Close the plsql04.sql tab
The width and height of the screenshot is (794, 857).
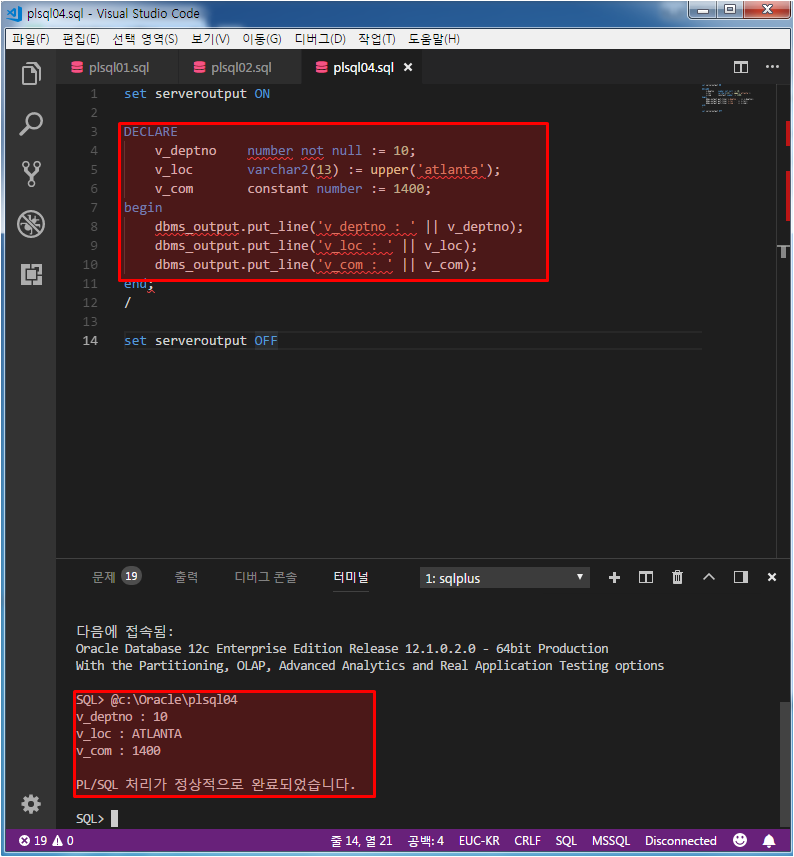[x=408, y=67]
